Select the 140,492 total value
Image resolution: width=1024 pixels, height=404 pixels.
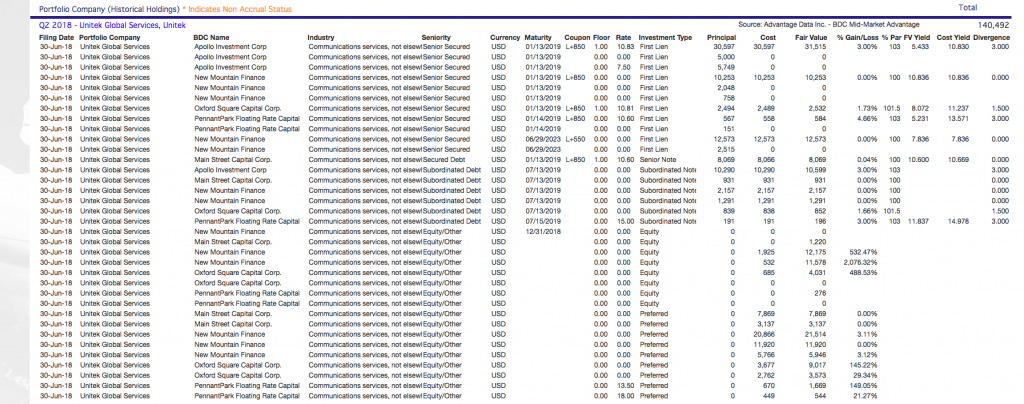(993, 25)
